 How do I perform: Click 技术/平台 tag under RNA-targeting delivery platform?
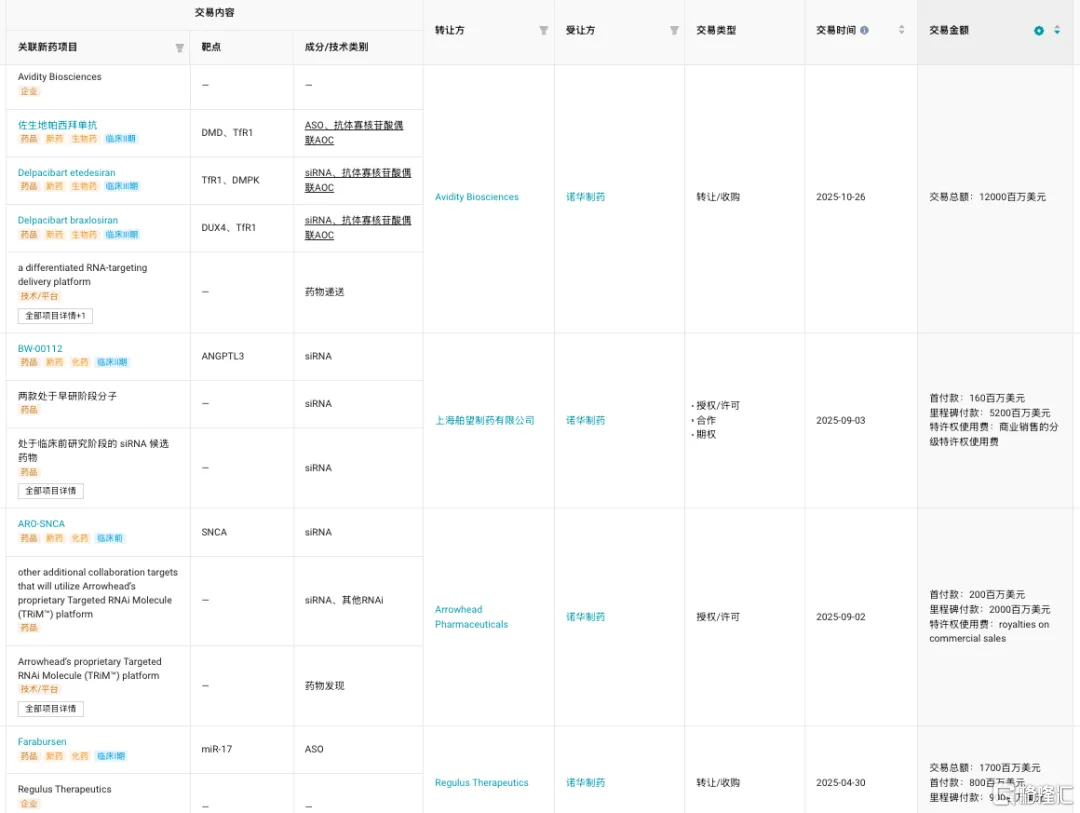pos(39,296)
